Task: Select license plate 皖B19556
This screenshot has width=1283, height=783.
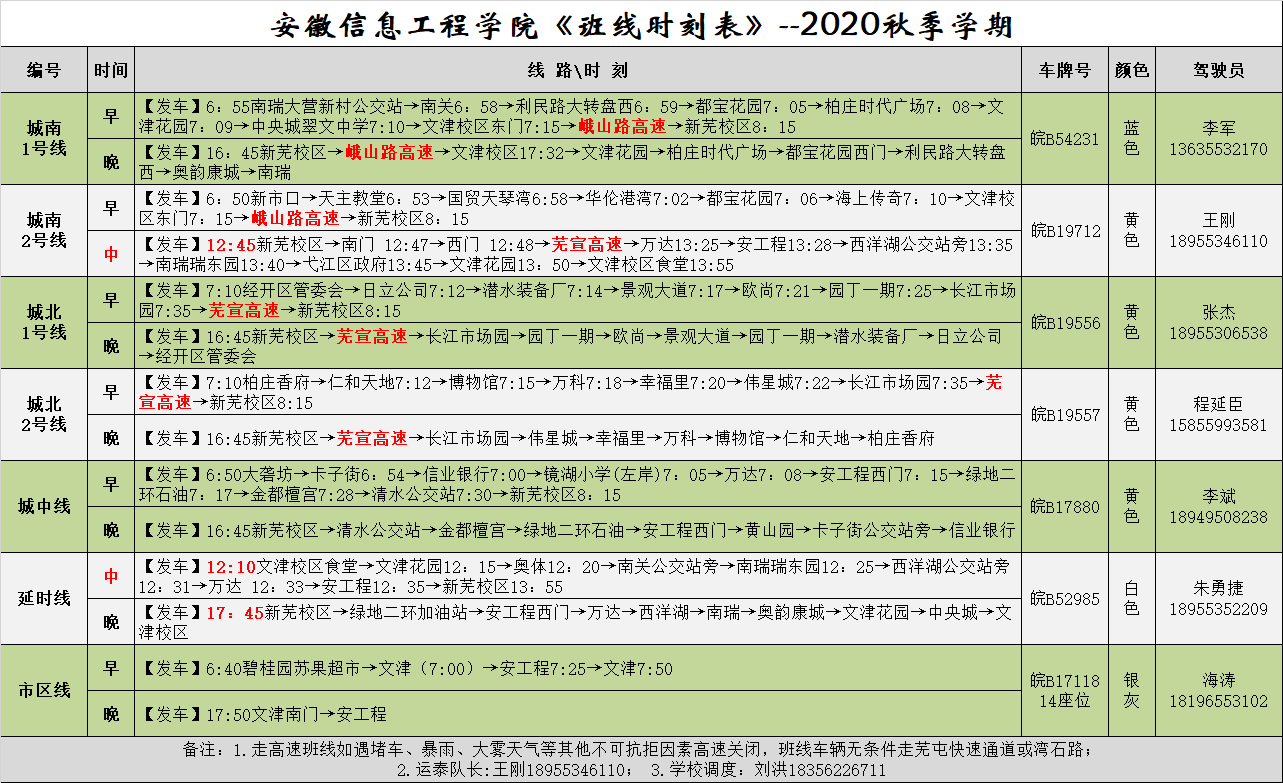Action: (x=1065, y=322)
